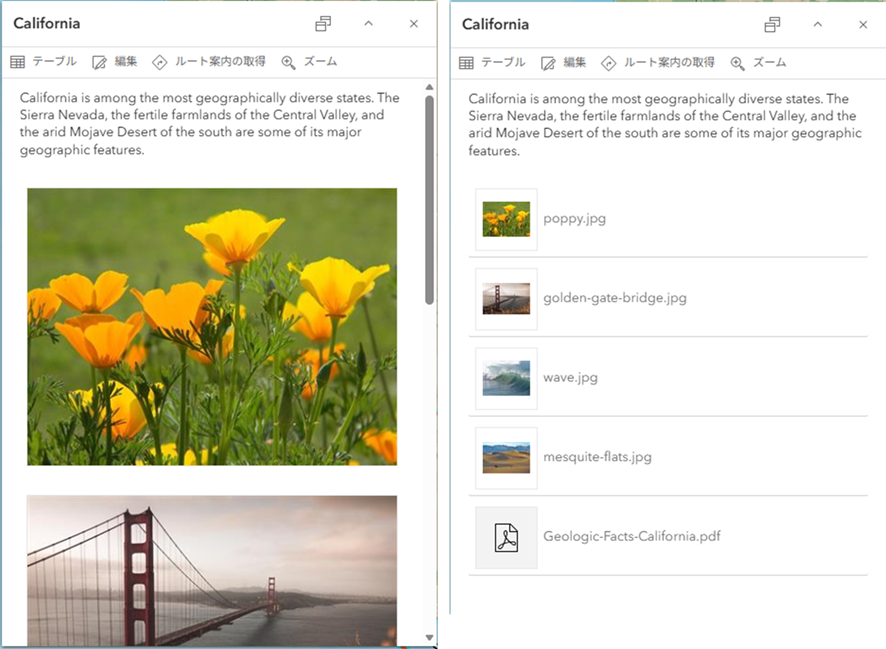Click ルート案内の取得 icon in left popup
The height and width of the screenshot is (649, 886).
[159, 62]
